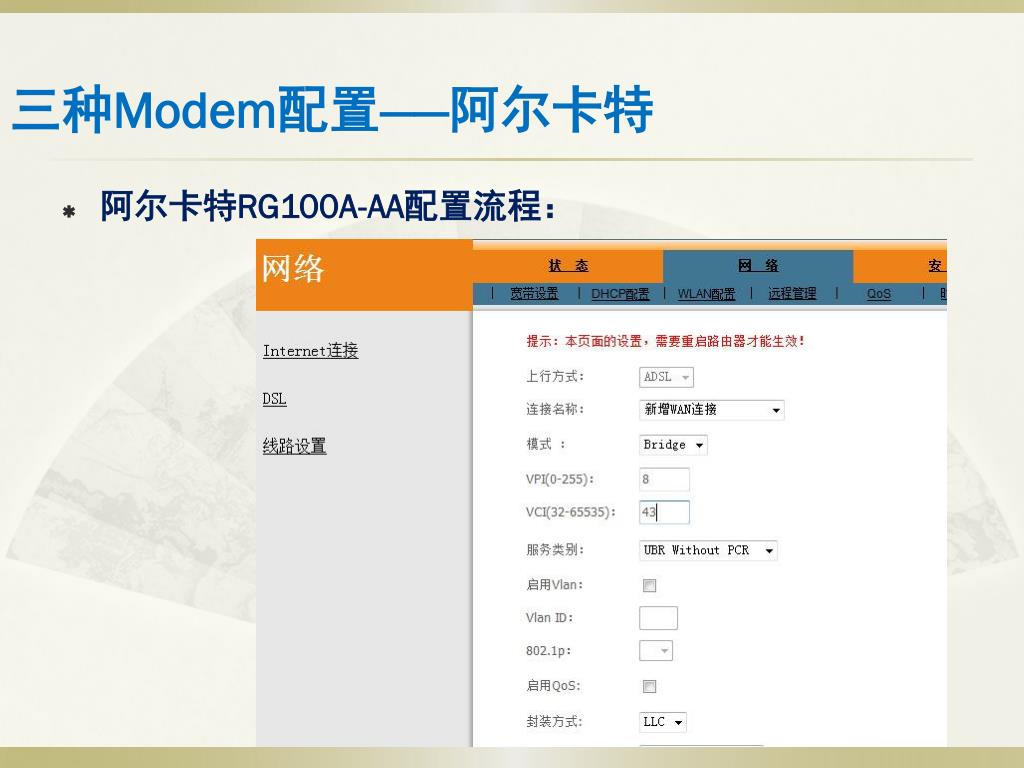Open QoS submenu
Image resolution: width=1024 pixels, height=768 pixels.
click(x=878, y=294)
